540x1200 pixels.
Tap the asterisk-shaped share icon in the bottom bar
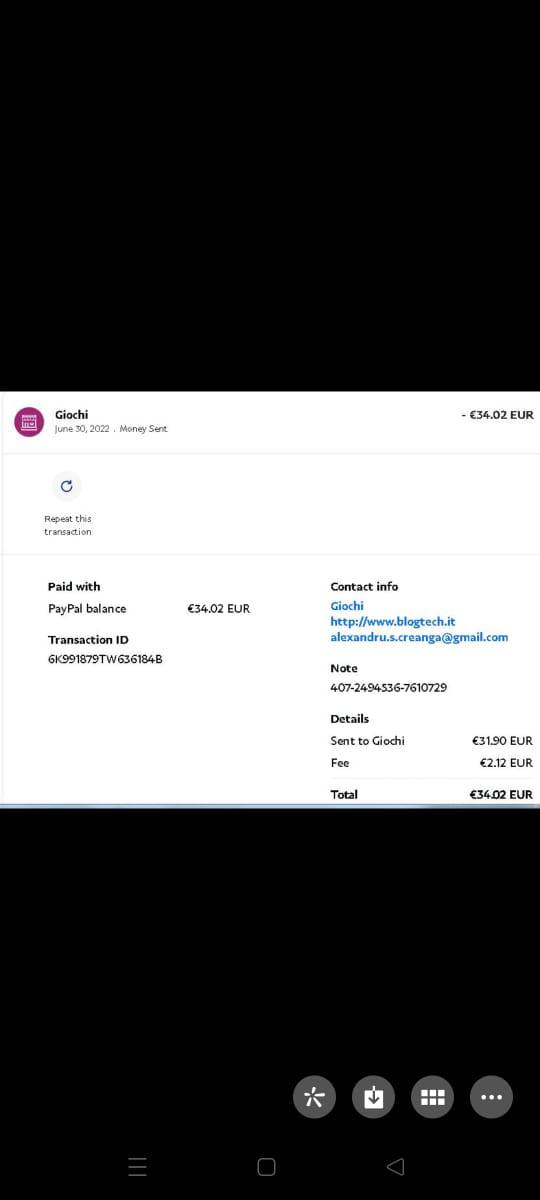coord(314,1097)
